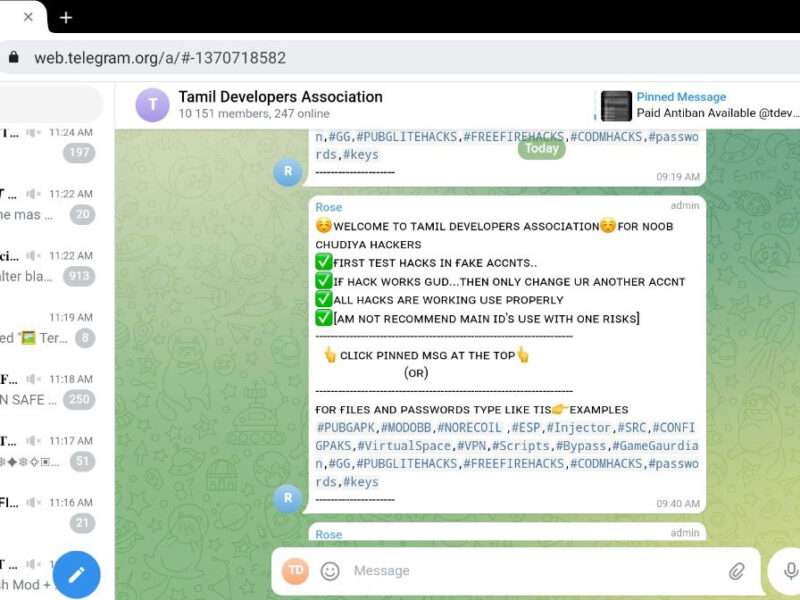Open a new browser tab
This screenshot has width=800, height=600.
[66, 18]
